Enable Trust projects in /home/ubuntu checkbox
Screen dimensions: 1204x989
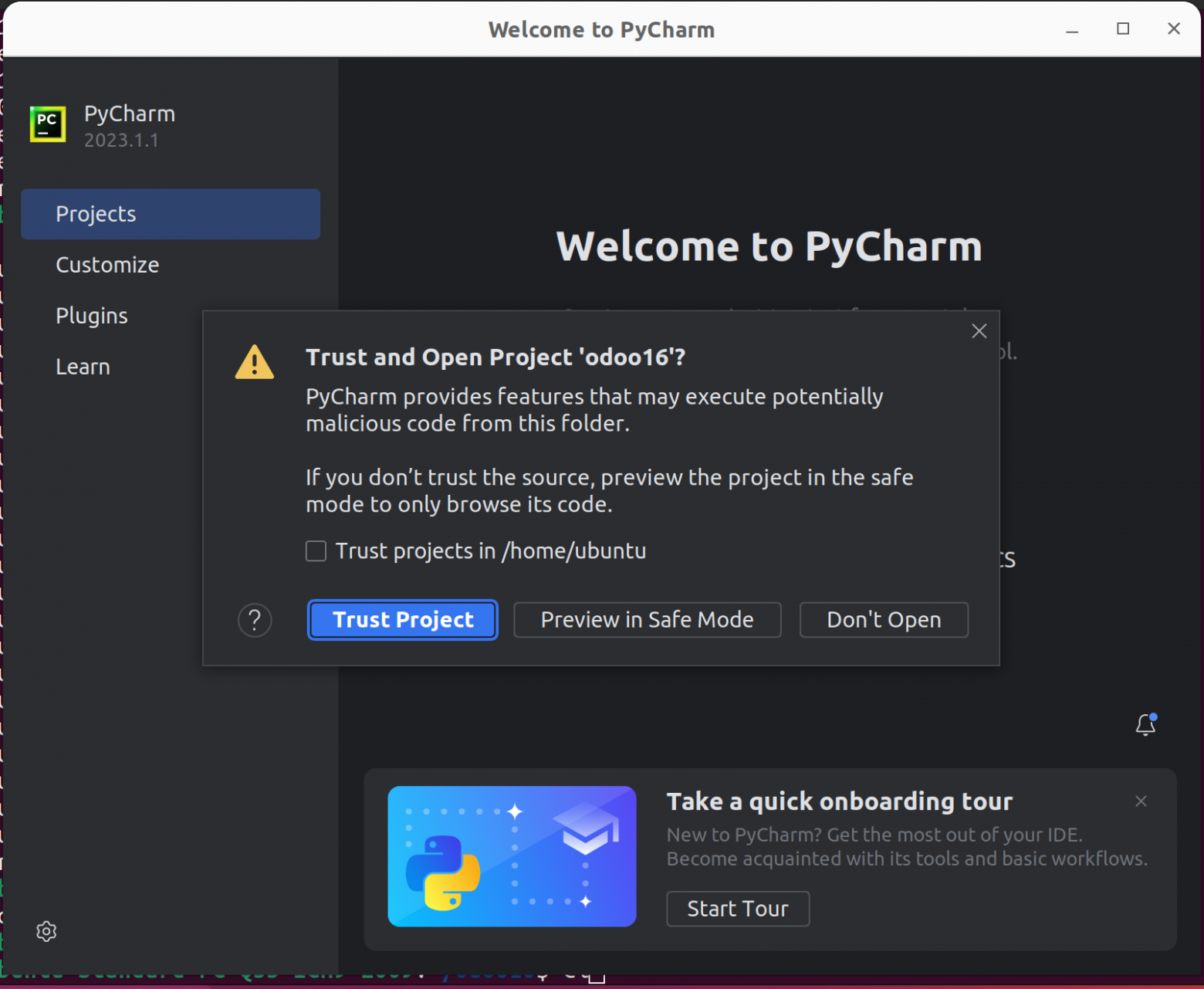pos(316,551)
